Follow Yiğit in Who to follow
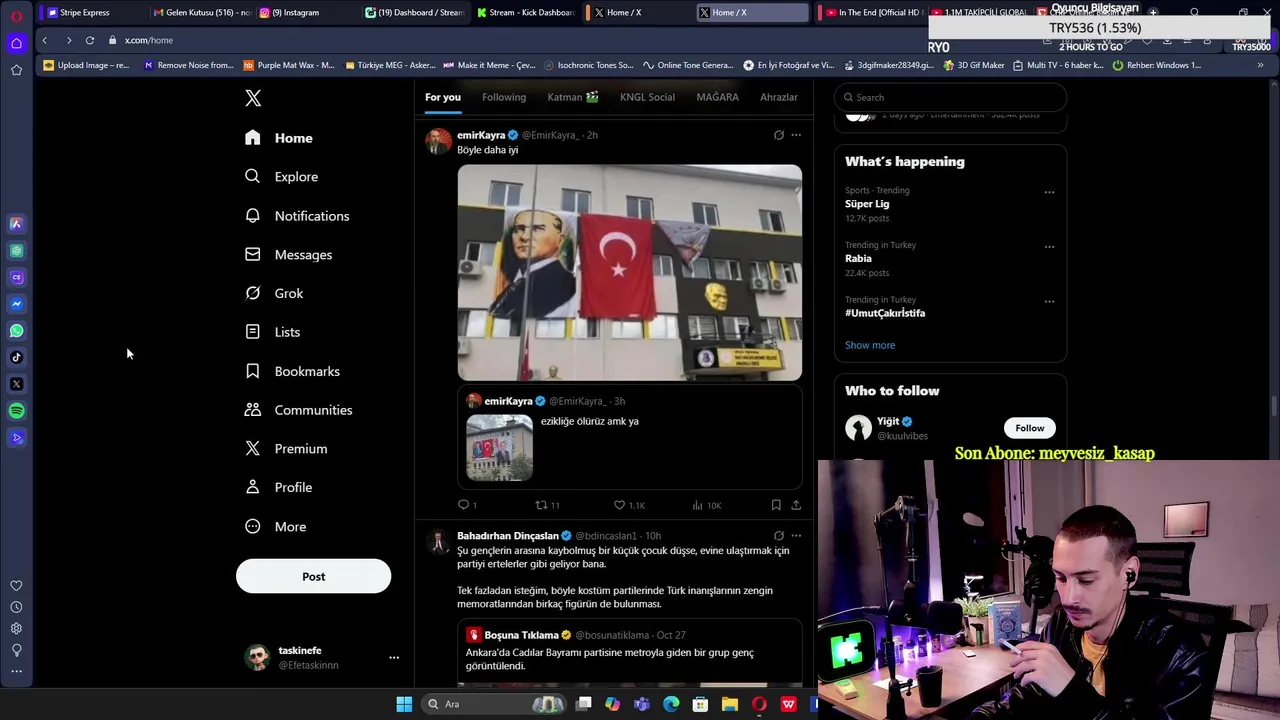Viewport: 1280px width, 720px height. [1029, 428]
